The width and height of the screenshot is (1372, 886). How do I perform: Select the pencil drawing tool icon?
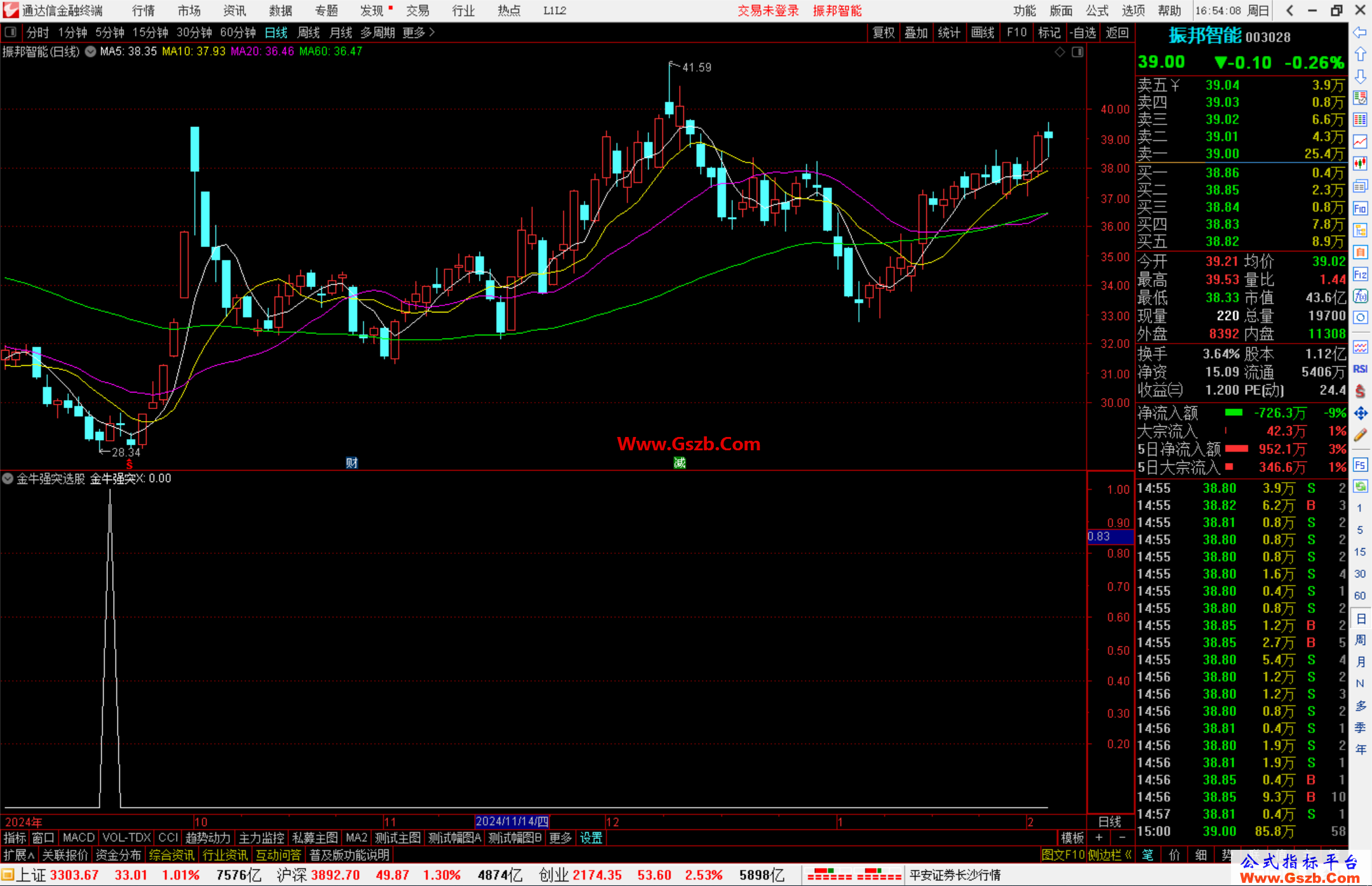coord(1360,435)
